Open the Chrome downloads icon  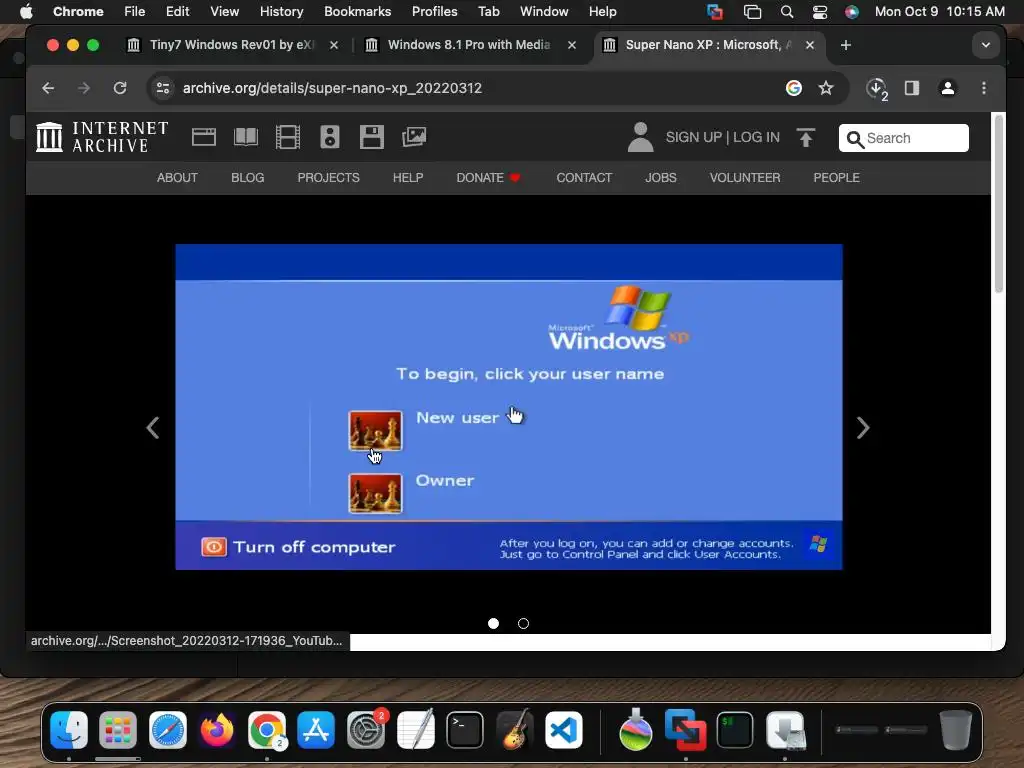pyautogui.click(x=876, y=88)
